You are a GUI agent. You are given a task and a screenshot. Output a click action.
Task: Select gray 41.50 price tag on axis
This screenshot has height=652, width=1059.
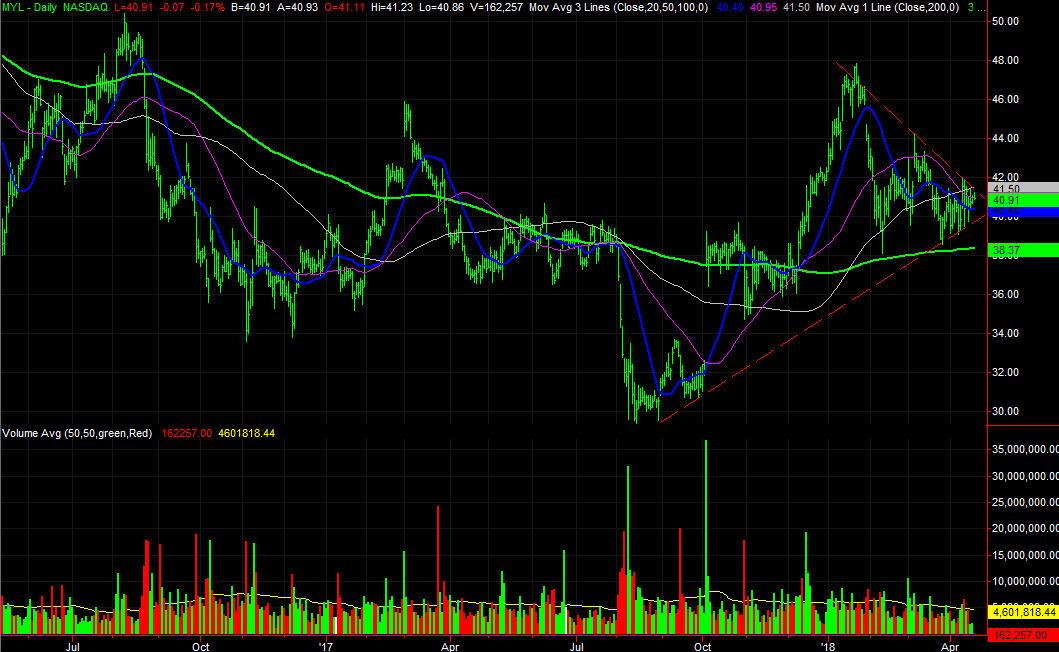1023,188
